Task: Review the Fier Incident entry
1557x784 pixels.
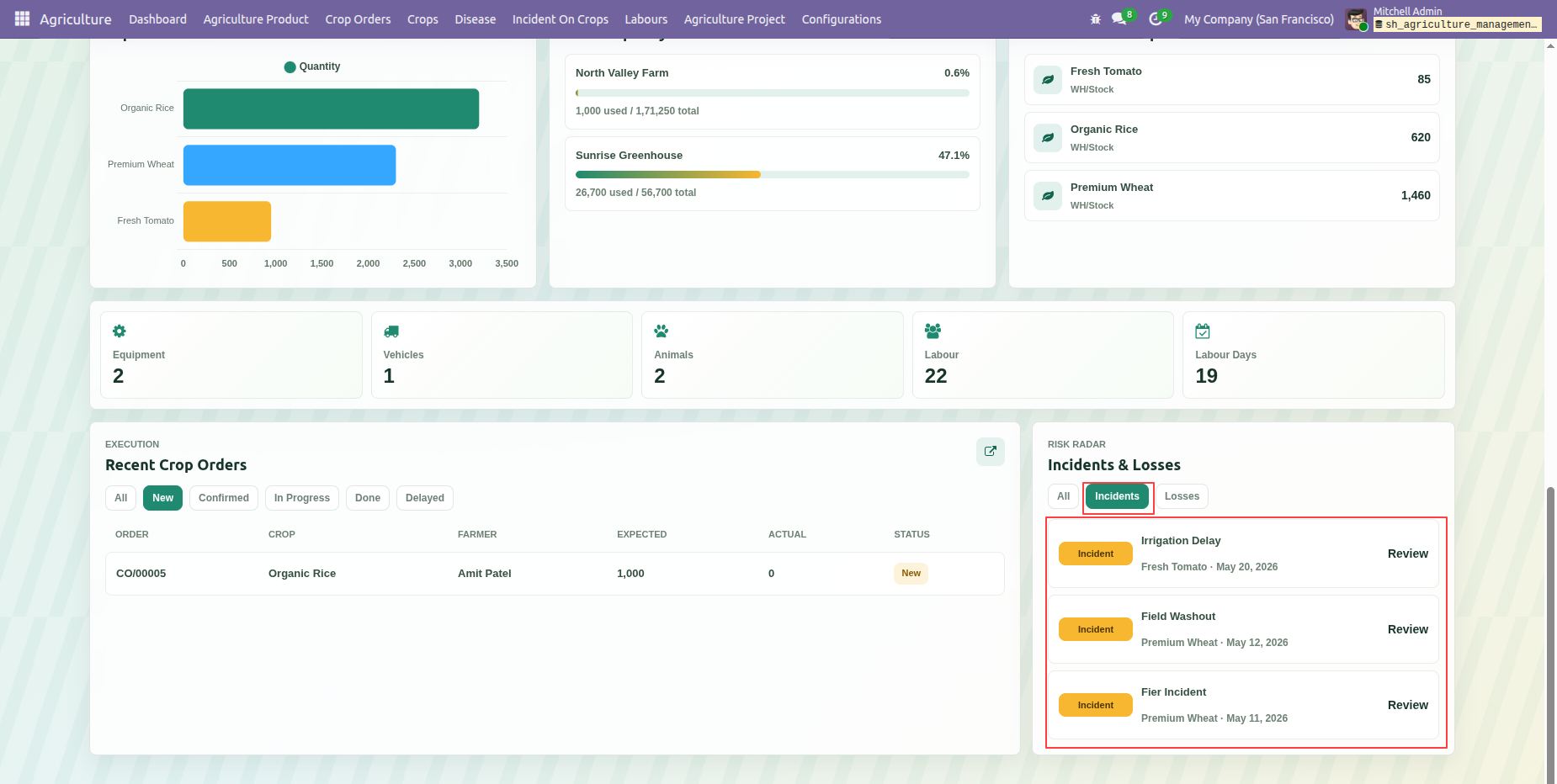Action: (1407, 705)
